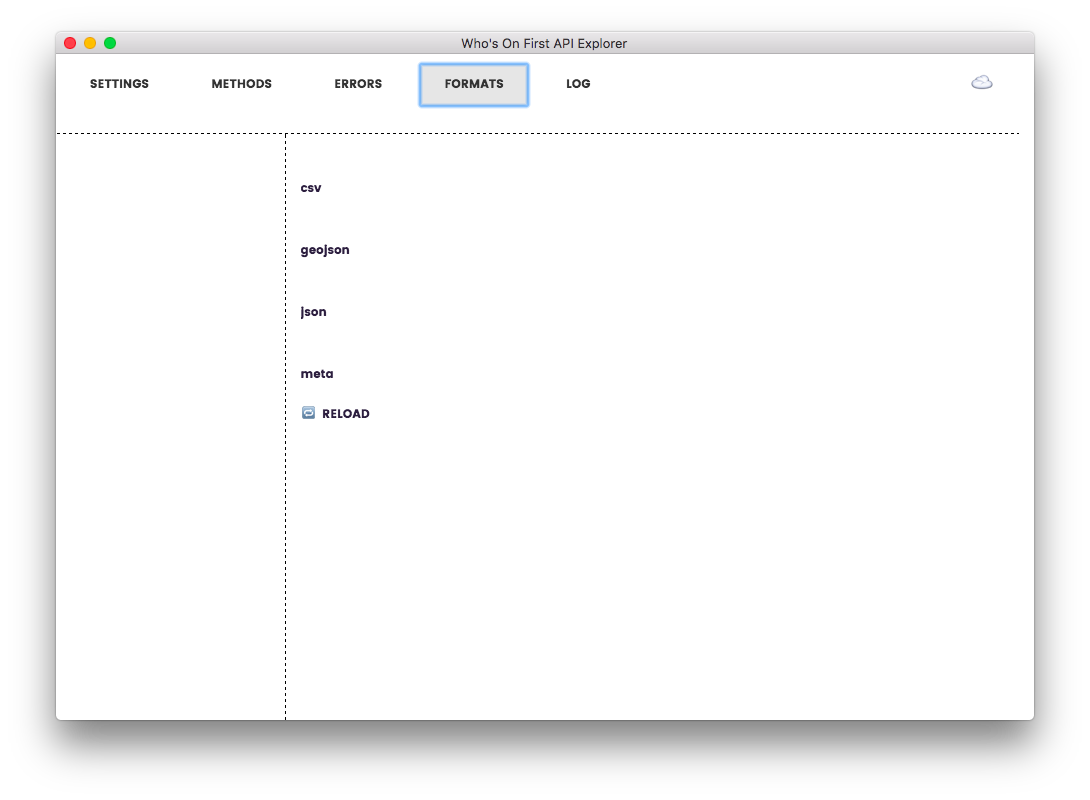Click the meta format entry
The height and width of the screenshot is (800, 1090).
point(316,373)
